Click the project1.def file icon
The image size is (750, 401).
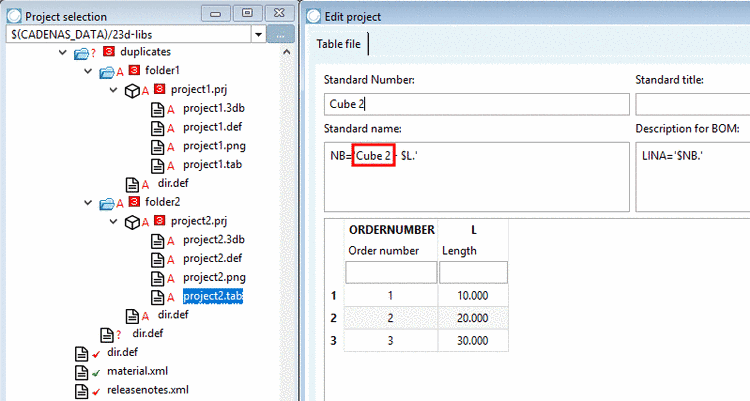(157, 128)
